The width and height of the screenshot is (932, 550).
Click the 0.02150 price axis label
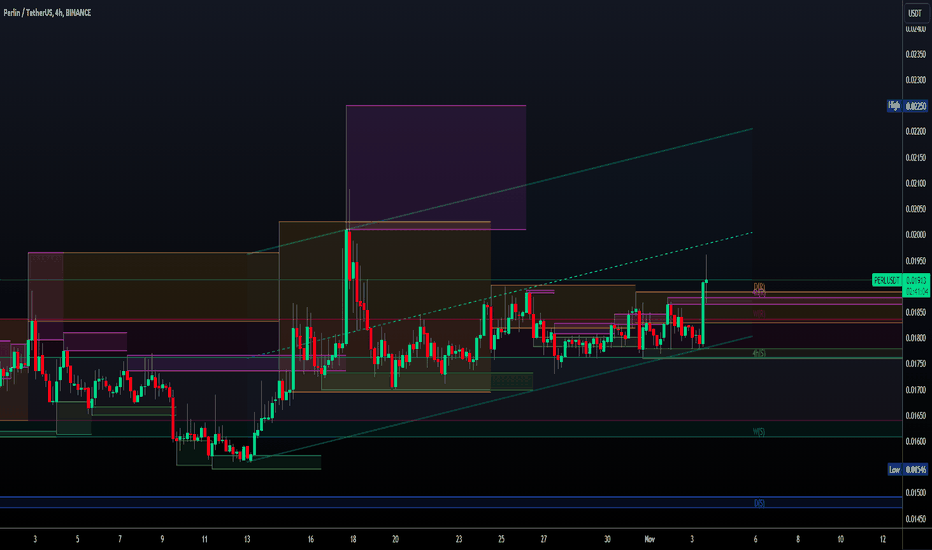(x=915, y=158)
